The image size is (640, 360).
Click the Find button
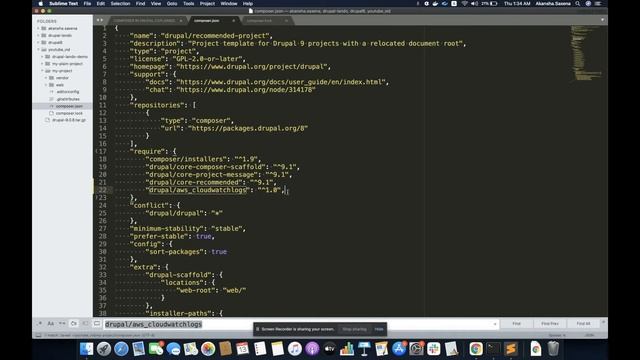tap(516, 324)
